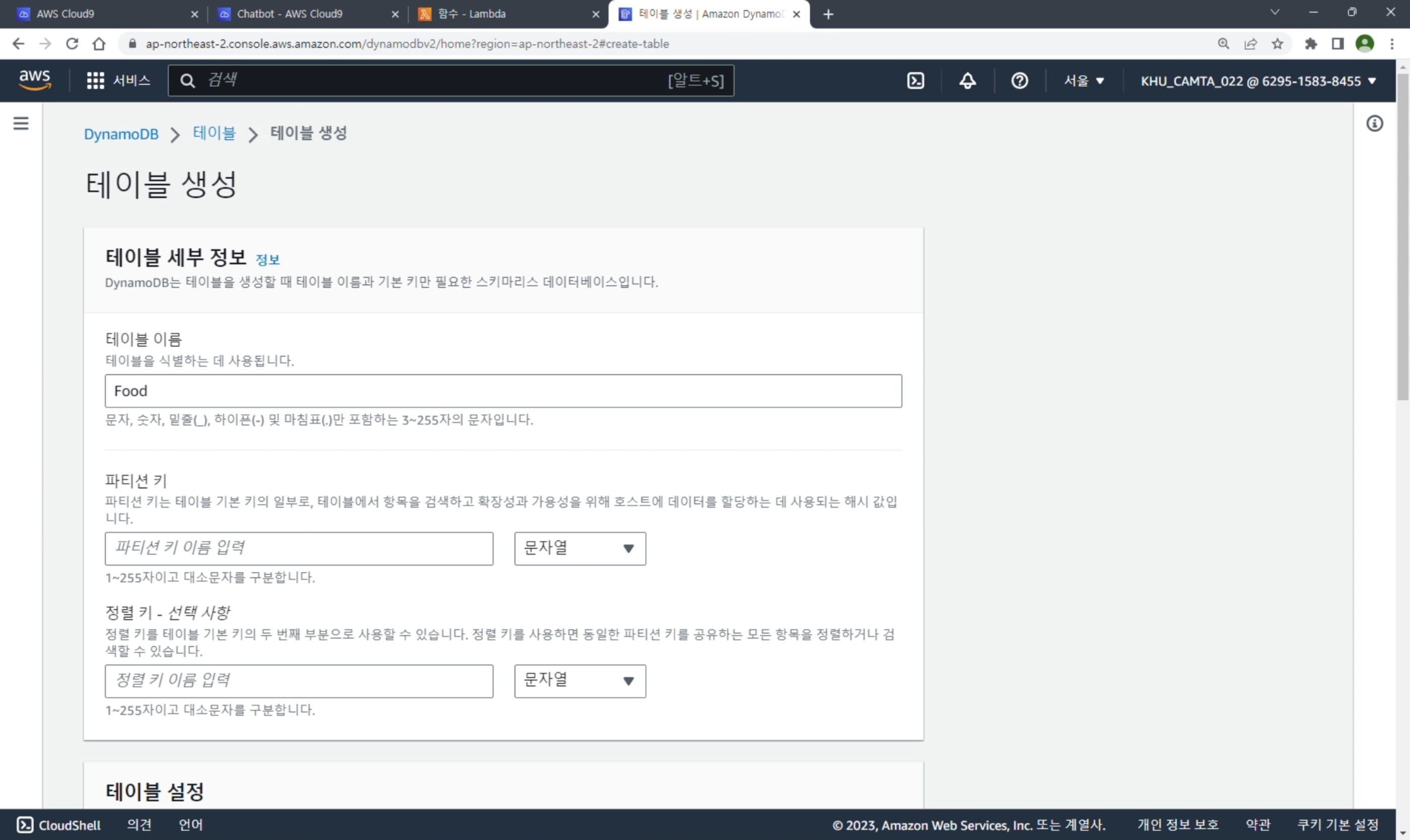The height and width of the screenshot is (840, 1410).
Task: Click the 테이블 breadcrumb link
Action: click(214, 133)
